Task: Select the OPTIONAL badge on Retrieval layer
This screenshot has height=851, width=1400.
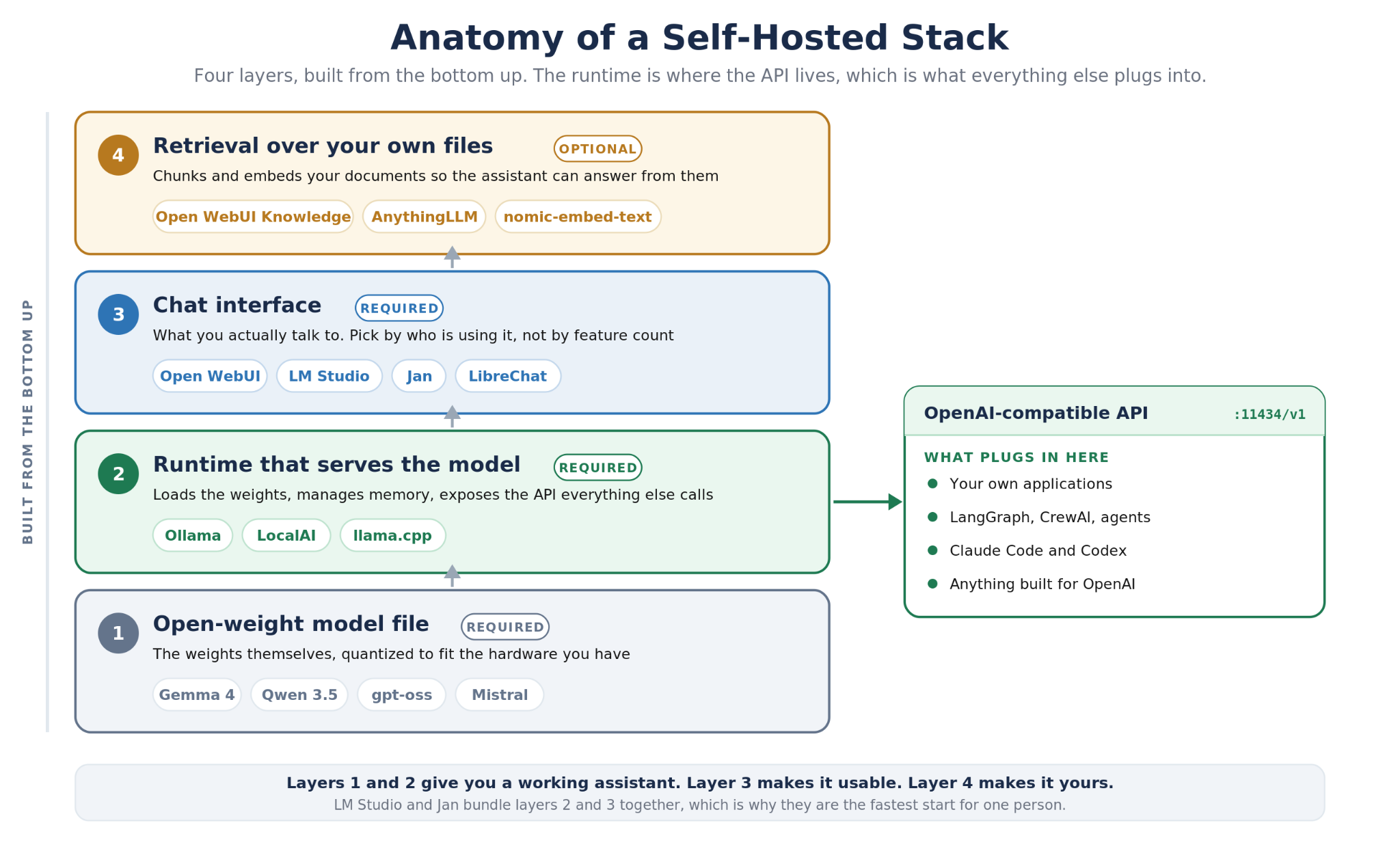Action: click(597, 148)
